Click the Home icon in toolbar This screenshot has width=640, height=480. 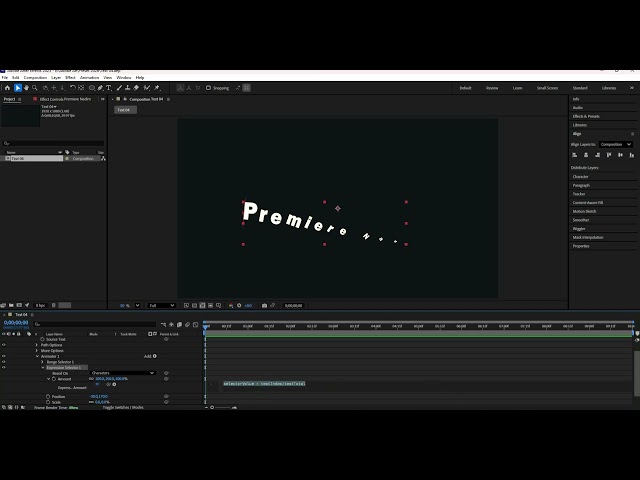point(7,88)
